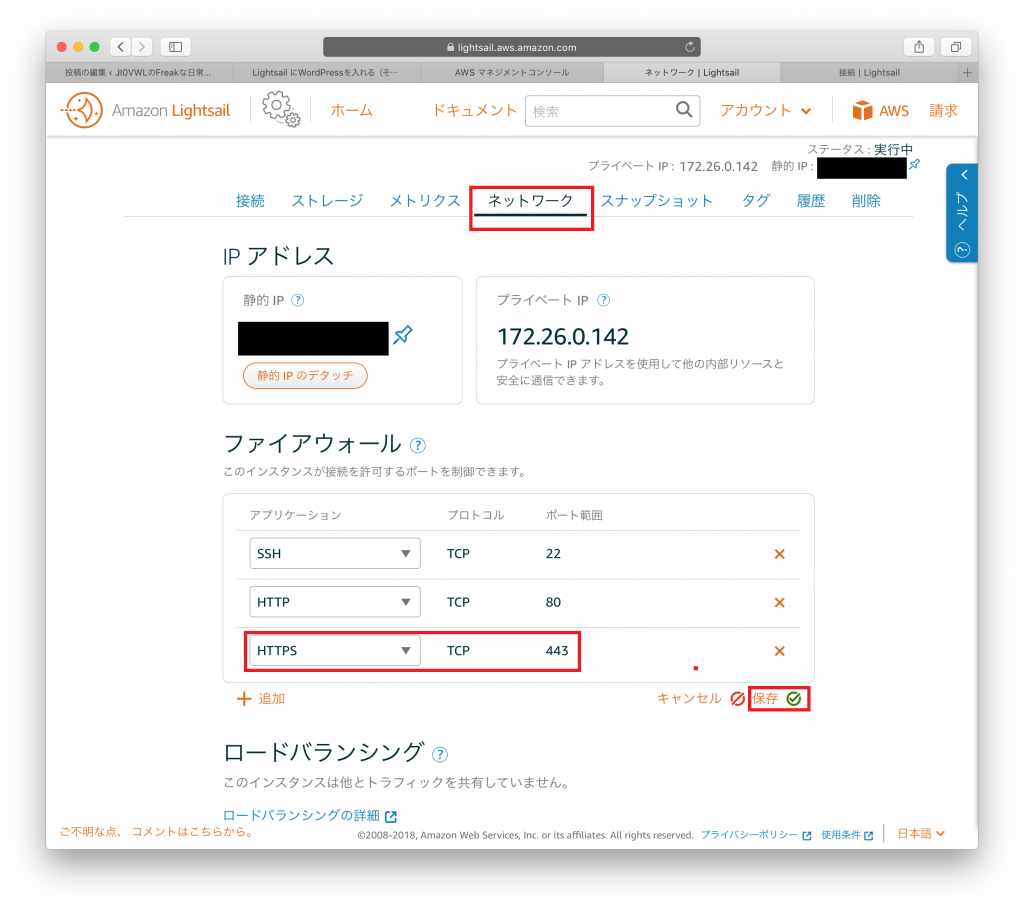This screenshot has width=1024, height=910.
Task: Open the settings gear icon in header
Action: pos(281,109)
